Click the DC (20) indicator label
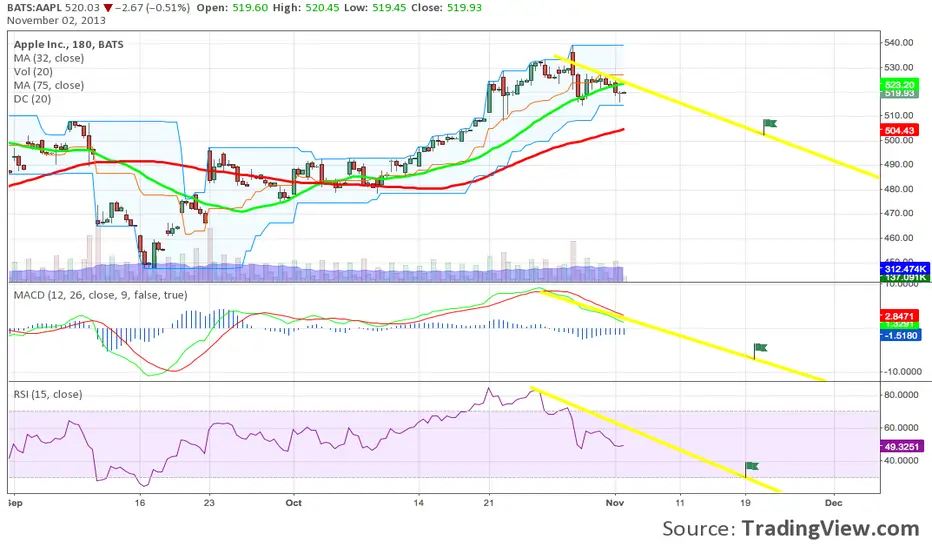Screen dimensions: 932x550 pos(32,99)
